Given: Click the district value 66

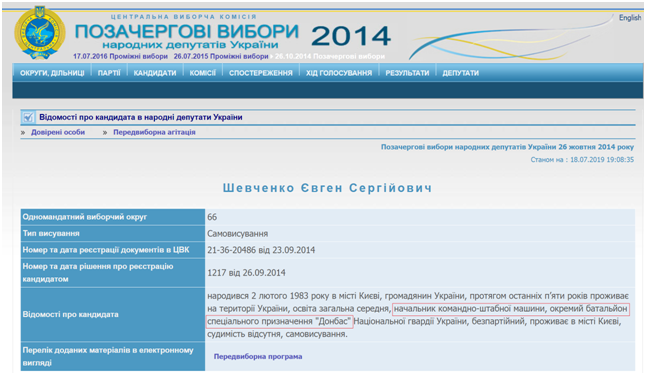Looking at the screenshot, I should pyautogui.click(x=212, y=217).
